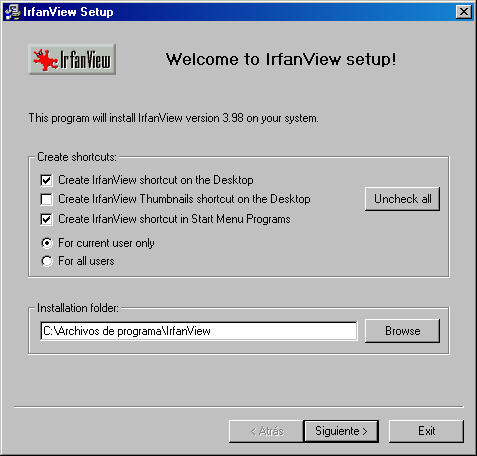Click the IrfanView Setup title bar text

point(68,12)
